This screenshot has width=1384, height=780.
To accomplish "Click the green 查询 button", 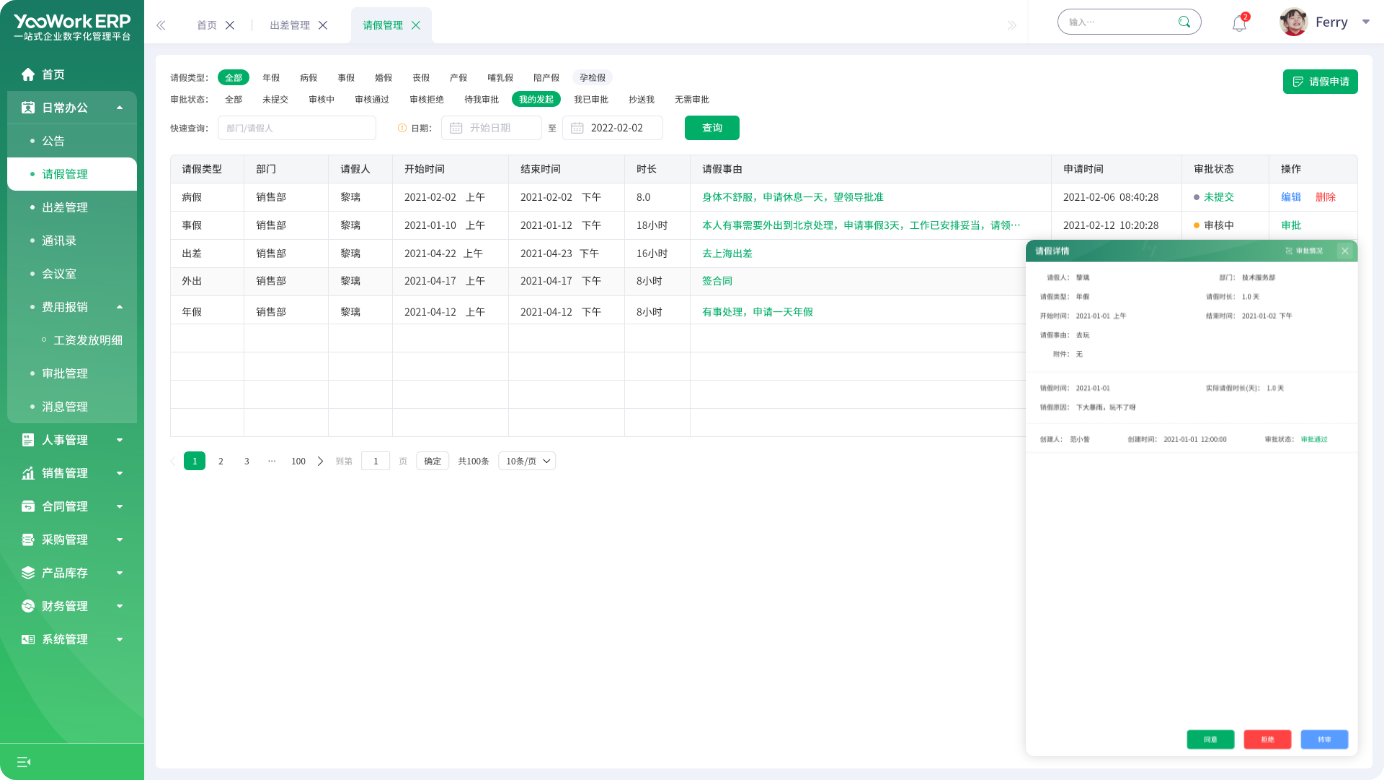I will point(712,128).
